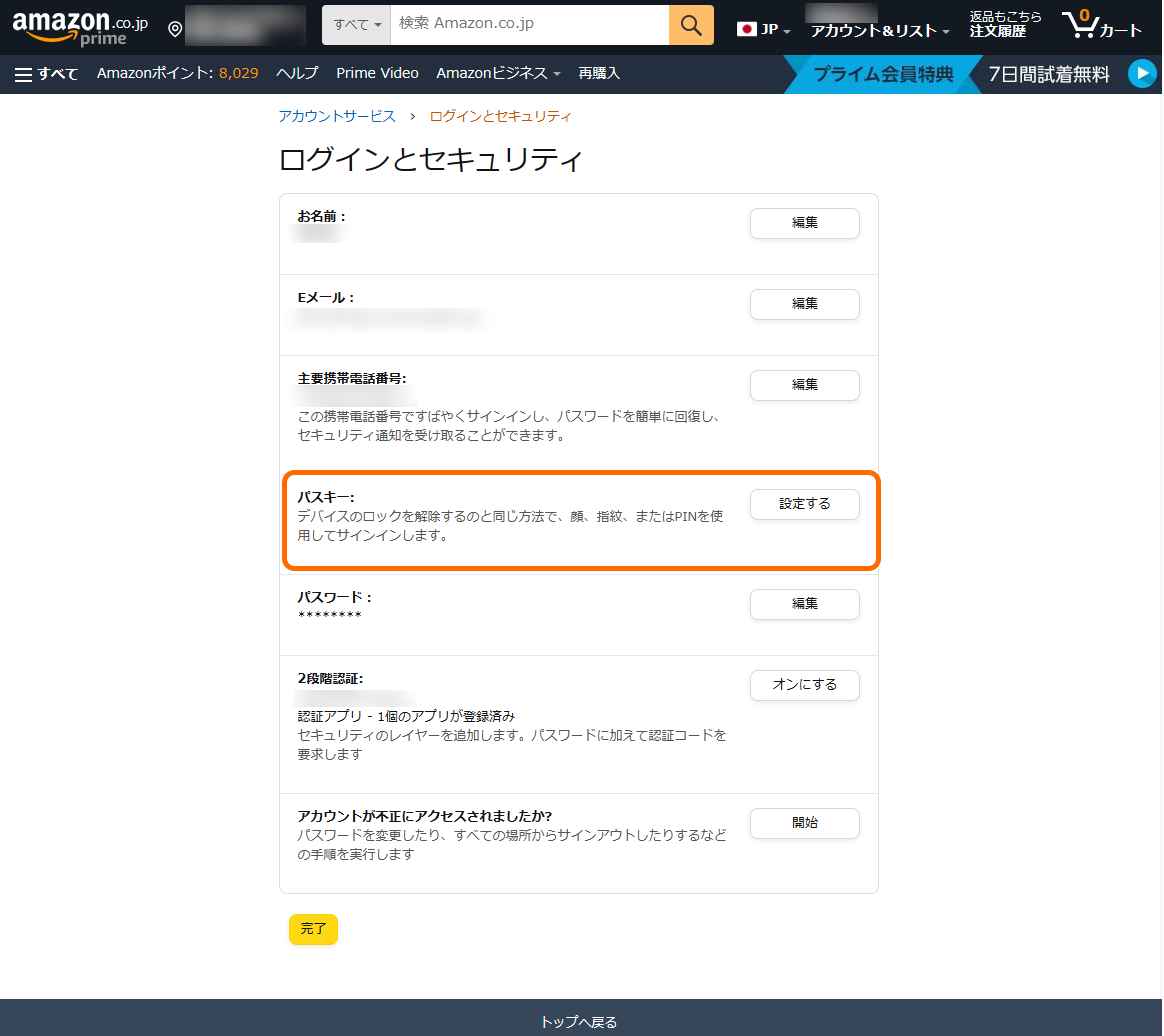Open ヘルプ from the navigation bar
The width and height of the screenshot is (1164, 1036).
(x=296, y=73)
